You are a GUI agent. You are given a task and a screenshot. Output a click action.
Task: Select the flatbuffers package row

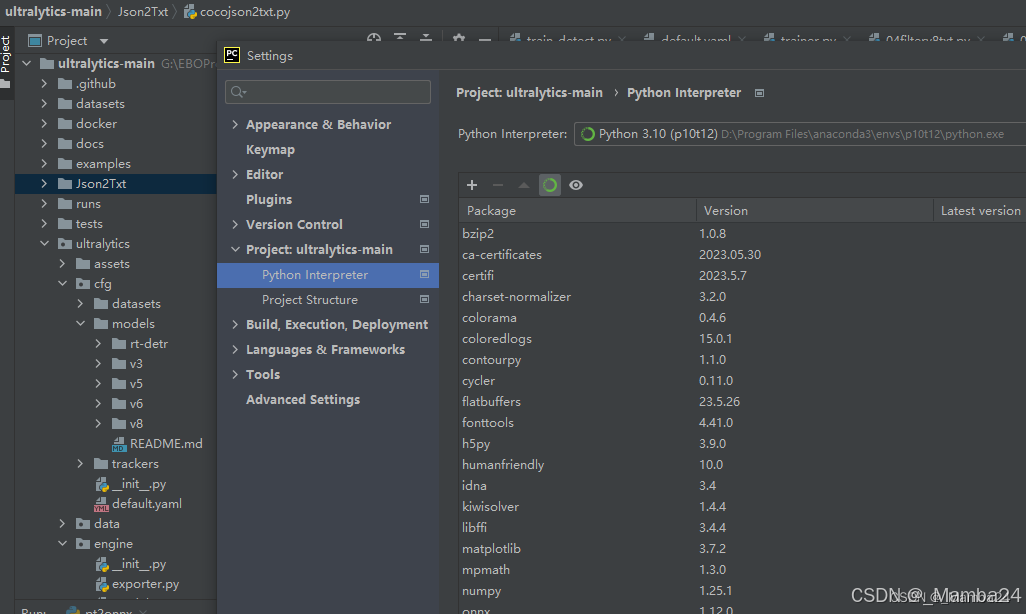[x=743, y=401]
